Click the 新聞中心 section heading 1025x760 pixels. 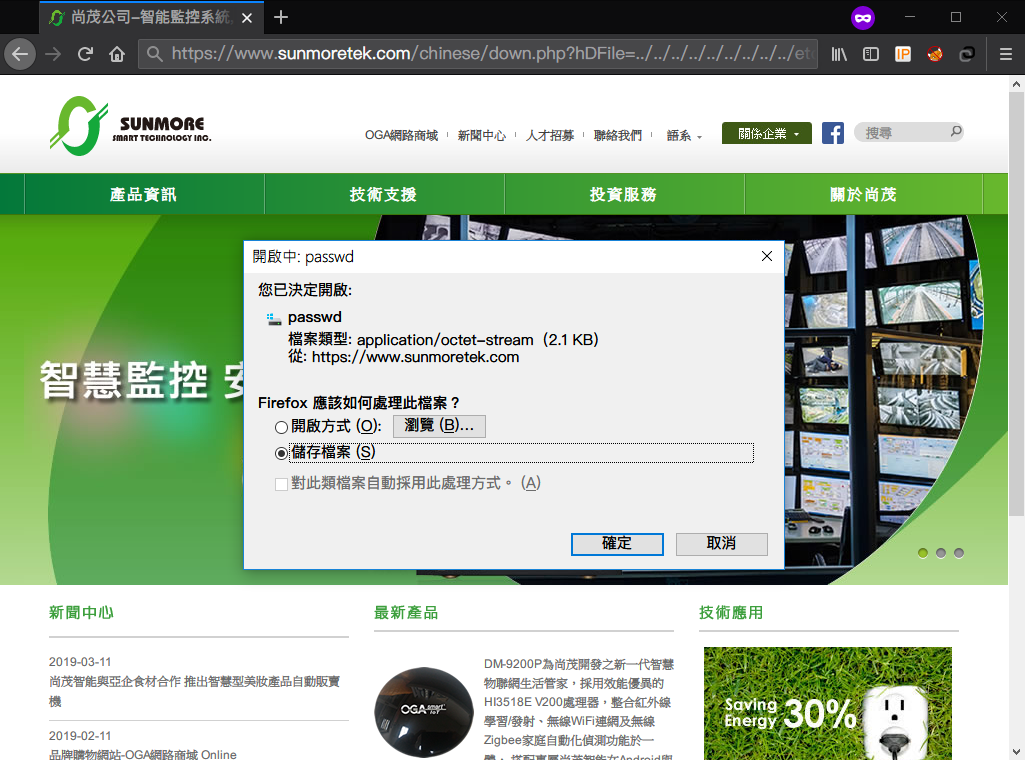click(81, 613)
